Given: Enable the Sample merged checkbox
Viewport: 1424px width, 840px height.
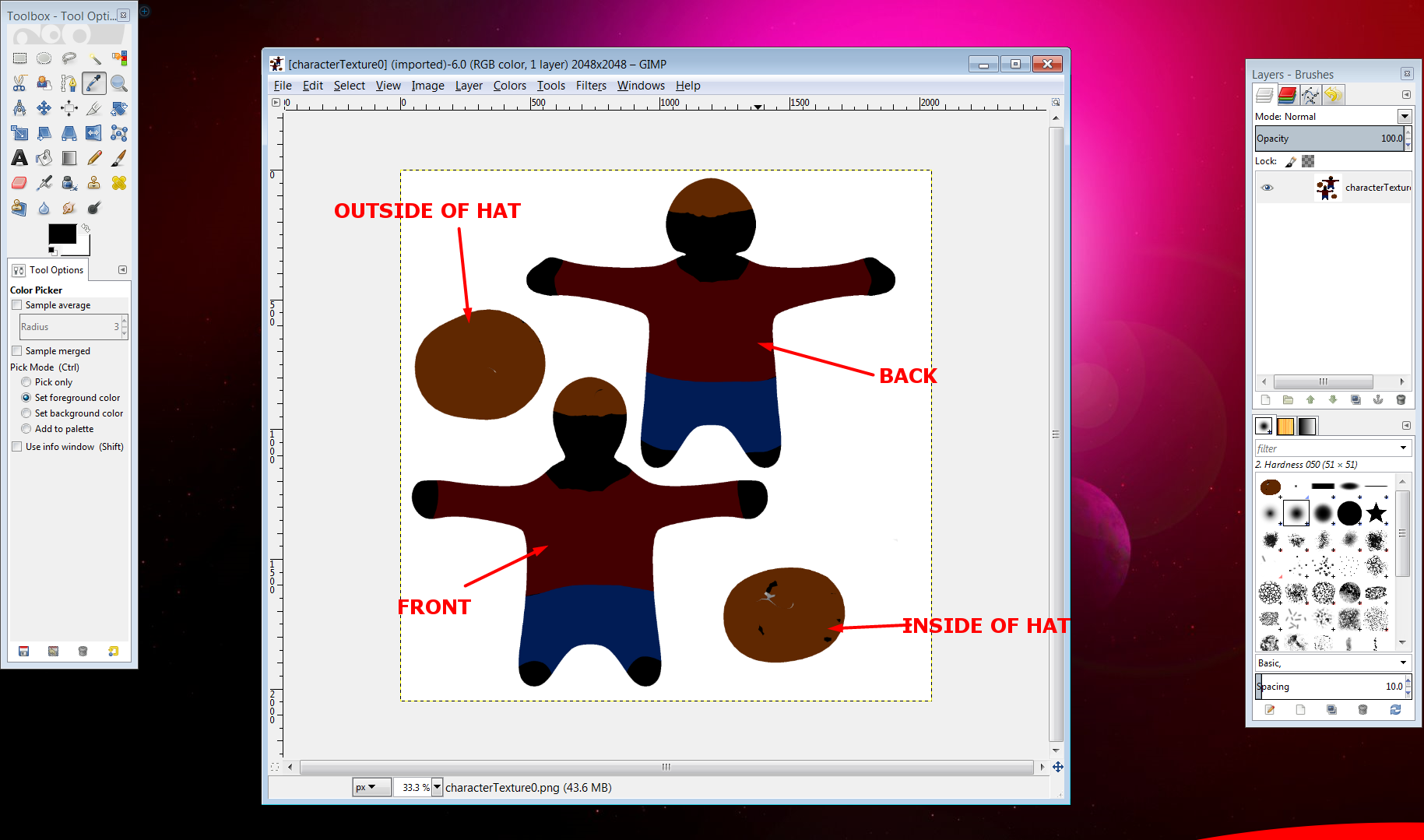Looking at the screenshot, I should click(16, 351).
